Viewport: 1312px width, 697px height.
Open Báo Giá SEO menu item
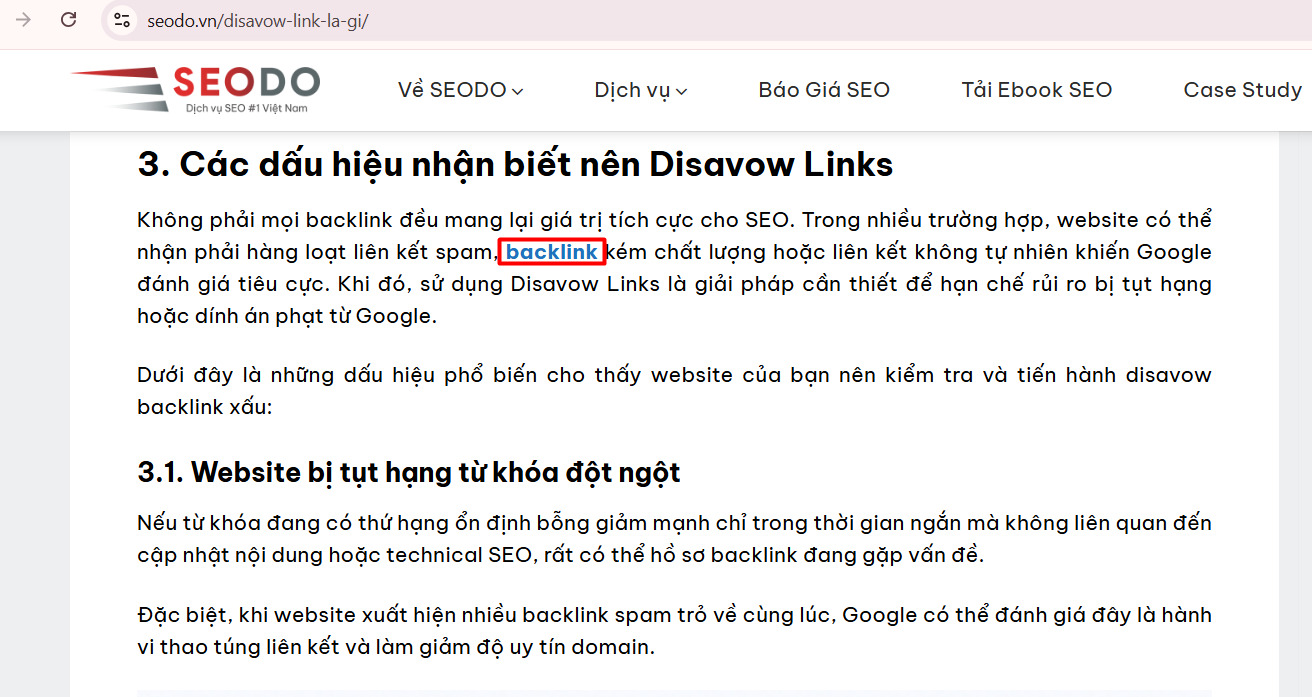824,90
